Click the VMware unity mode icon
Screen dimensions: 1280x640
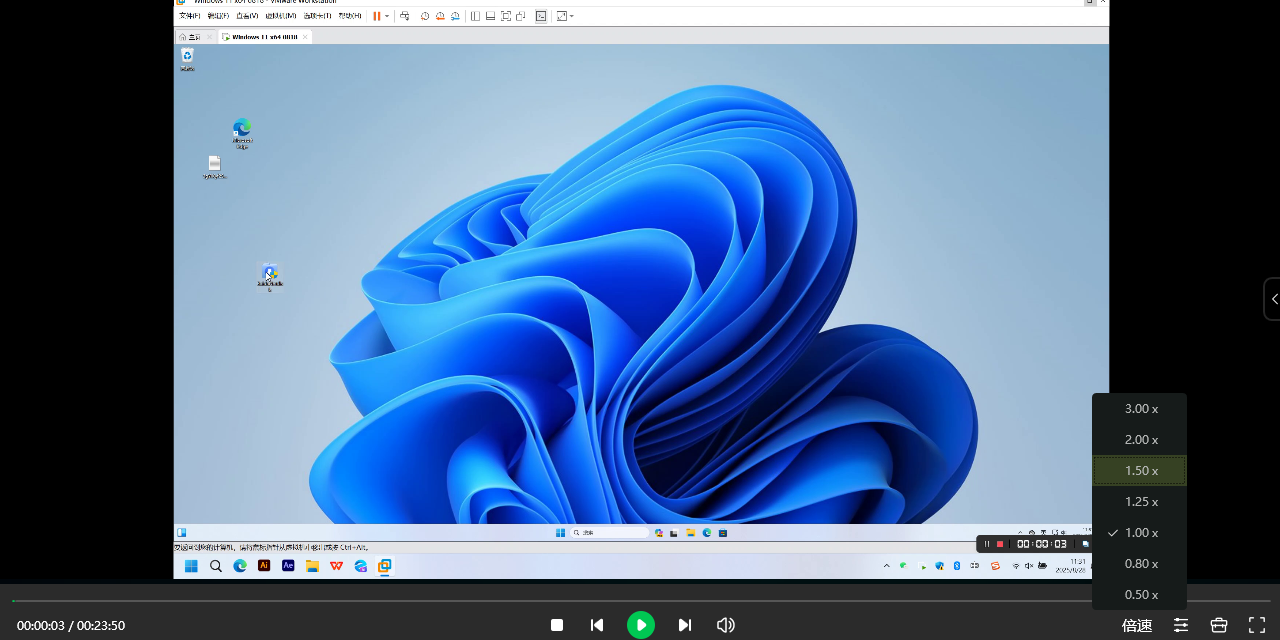(x=521, y=16)
